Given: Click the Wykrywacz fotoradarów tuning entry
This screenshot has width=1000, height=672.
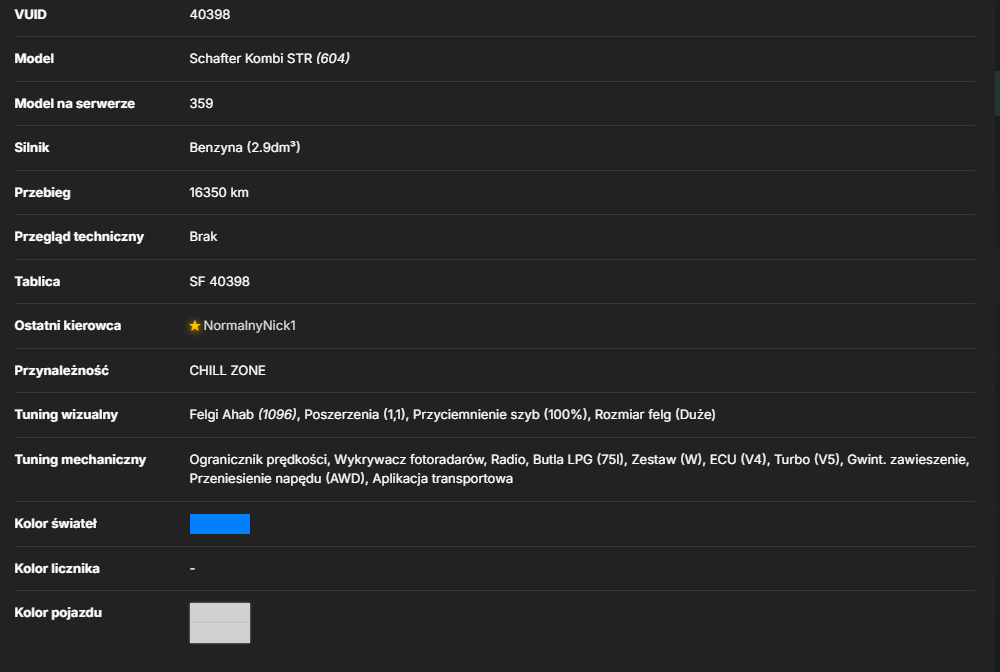Looking at the screenshot, I should 409,460.
